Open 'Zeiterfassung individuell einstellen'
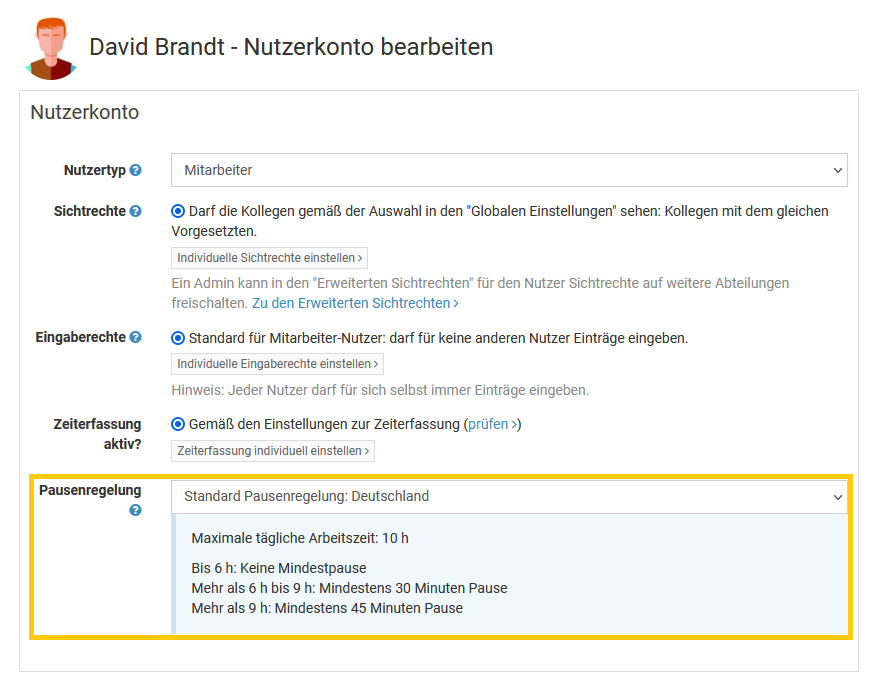Image resolution: width=876 pixels, height=690 pixels. click(273, 451)
